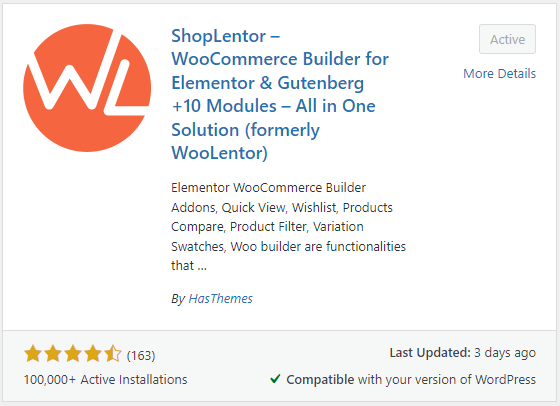The width and height of the screenshot is (560, 406).
Task: Click the Active status button
Action: (x=507, y=39)
